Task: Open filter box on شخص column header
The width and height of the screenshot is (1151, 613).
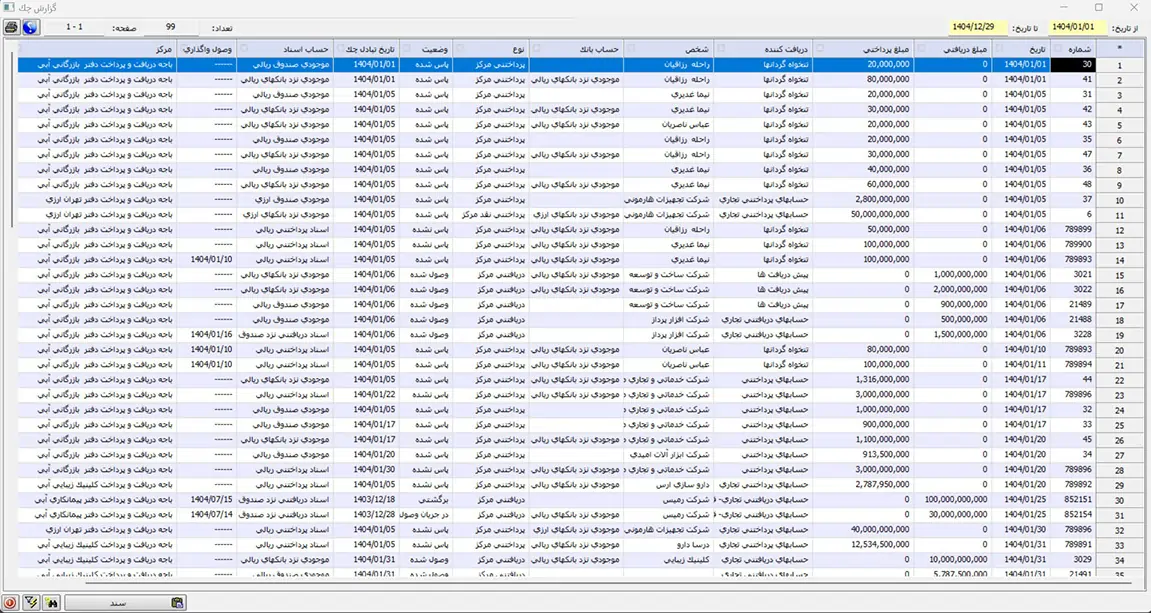Action: pyautogui.click(x=630, y=48)
